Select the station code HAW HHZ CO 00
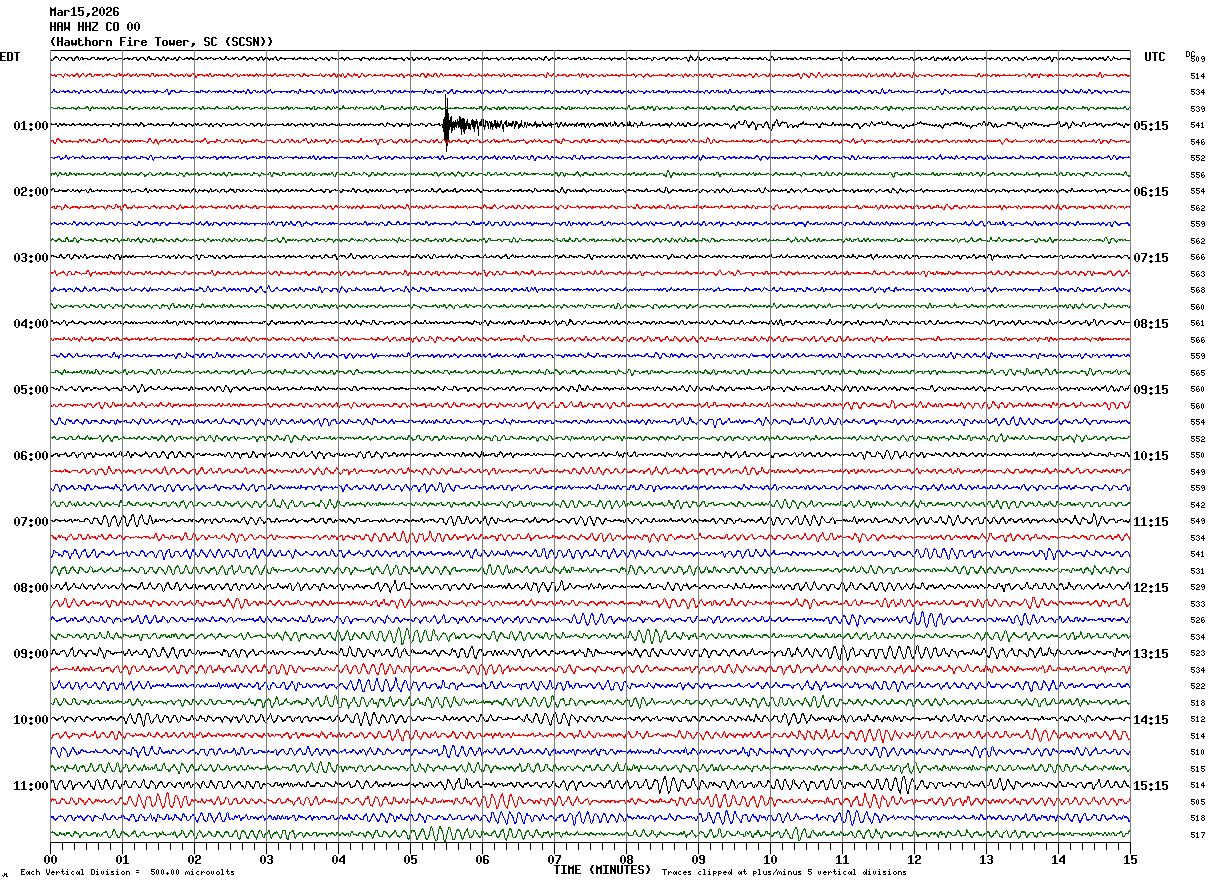Image resolution: width=1210 pixels, height=886 pixels. click(x=95, y=27)
